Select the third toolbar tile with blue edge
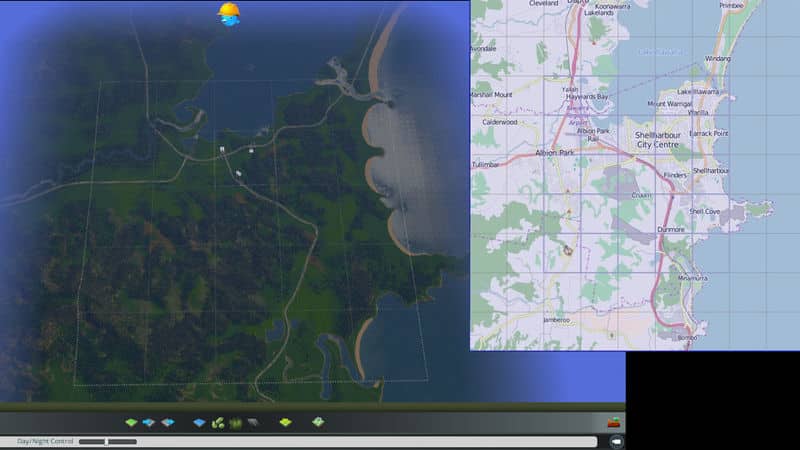Screen dimensions: 800x450 coord(166,423)
